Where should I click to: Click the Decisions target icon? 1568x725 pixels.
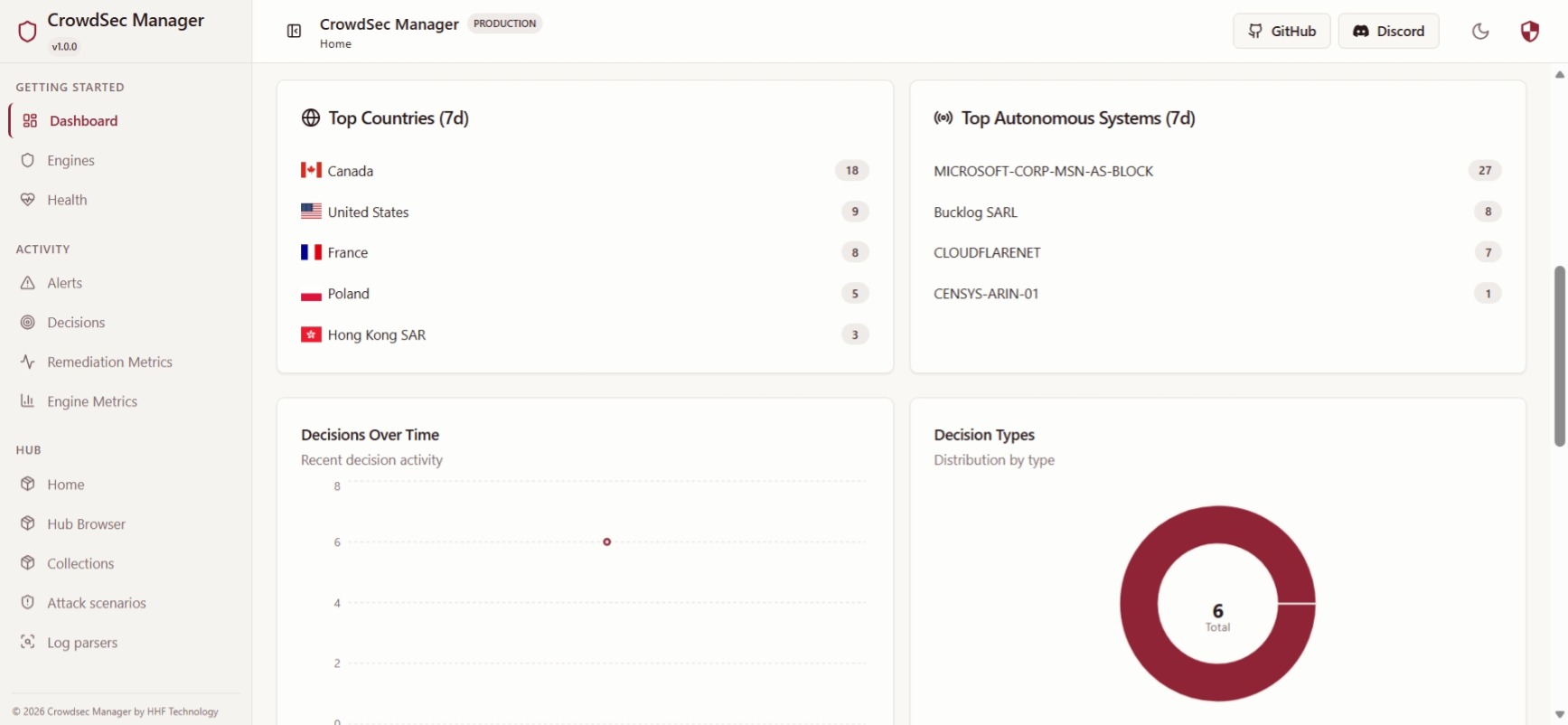pos(28,323)
